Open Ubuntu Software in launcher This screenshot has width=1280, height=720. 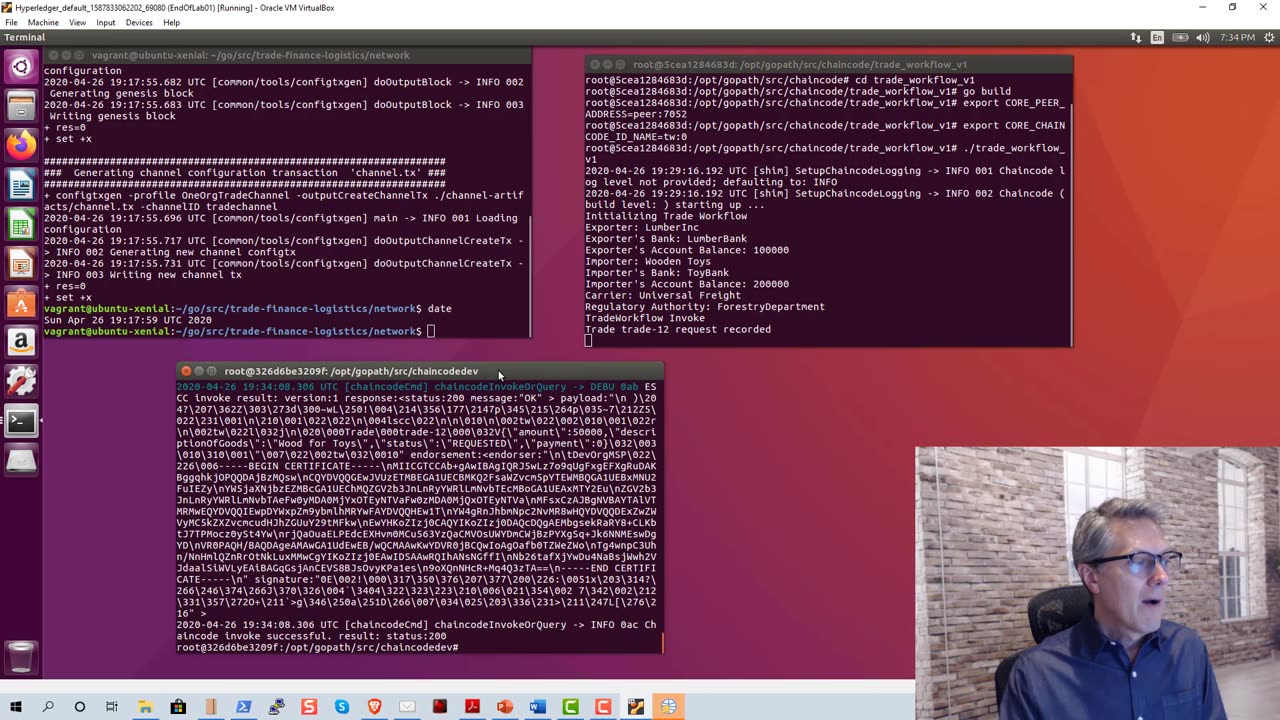click(21, 302)
